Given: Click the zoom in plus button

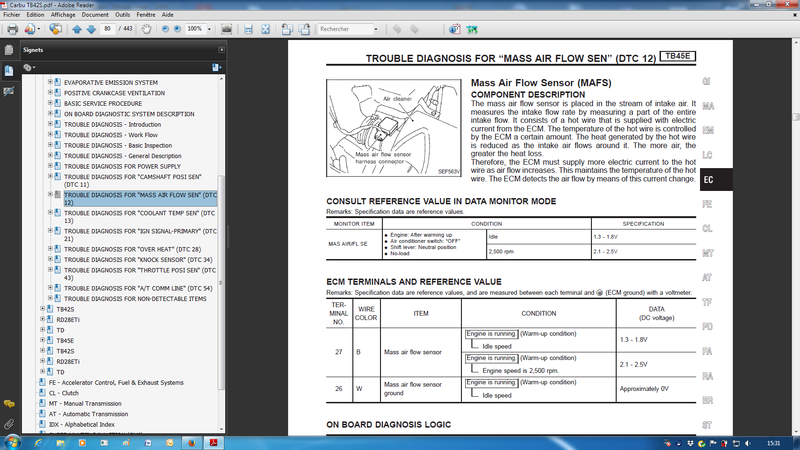Looking at the screenshot, I should pos(179,29).
